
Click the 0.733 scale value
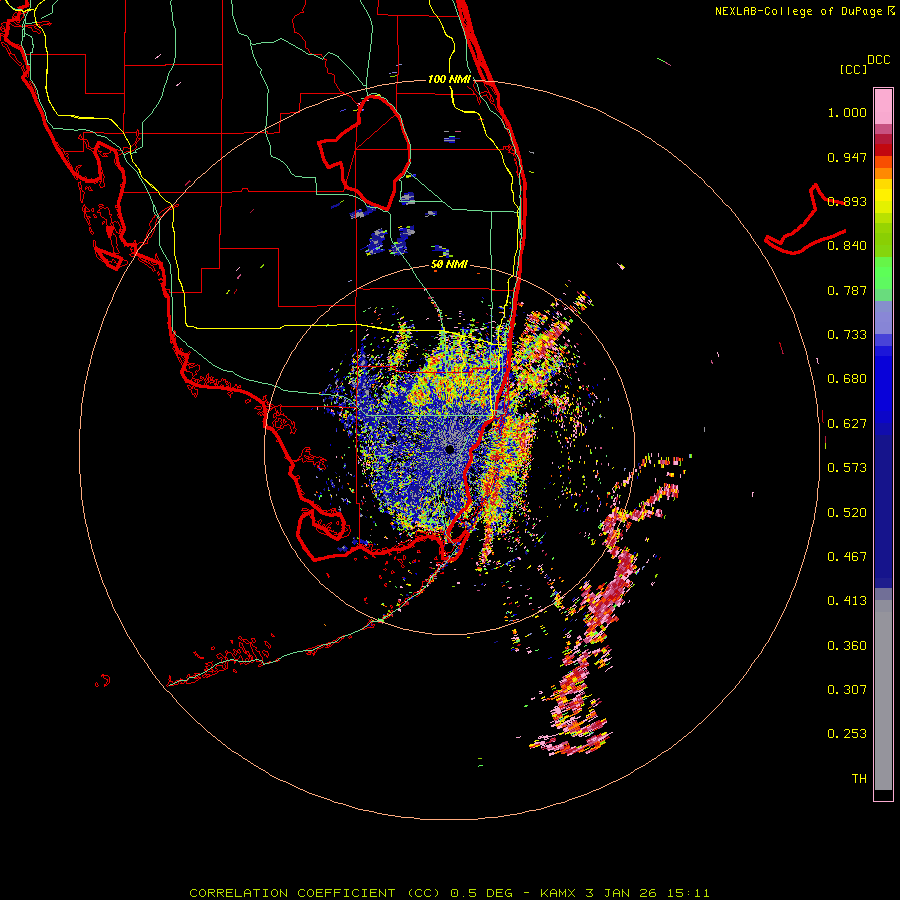click(847, 335)
